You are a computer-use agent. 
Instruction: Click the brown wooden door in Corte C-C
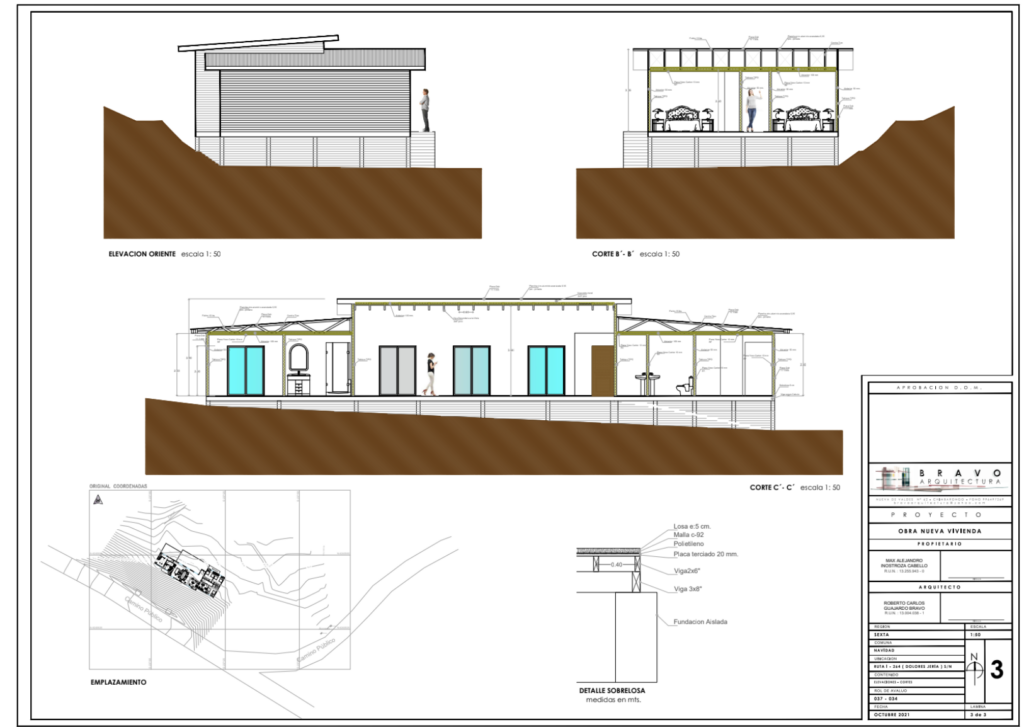(601, 371)
